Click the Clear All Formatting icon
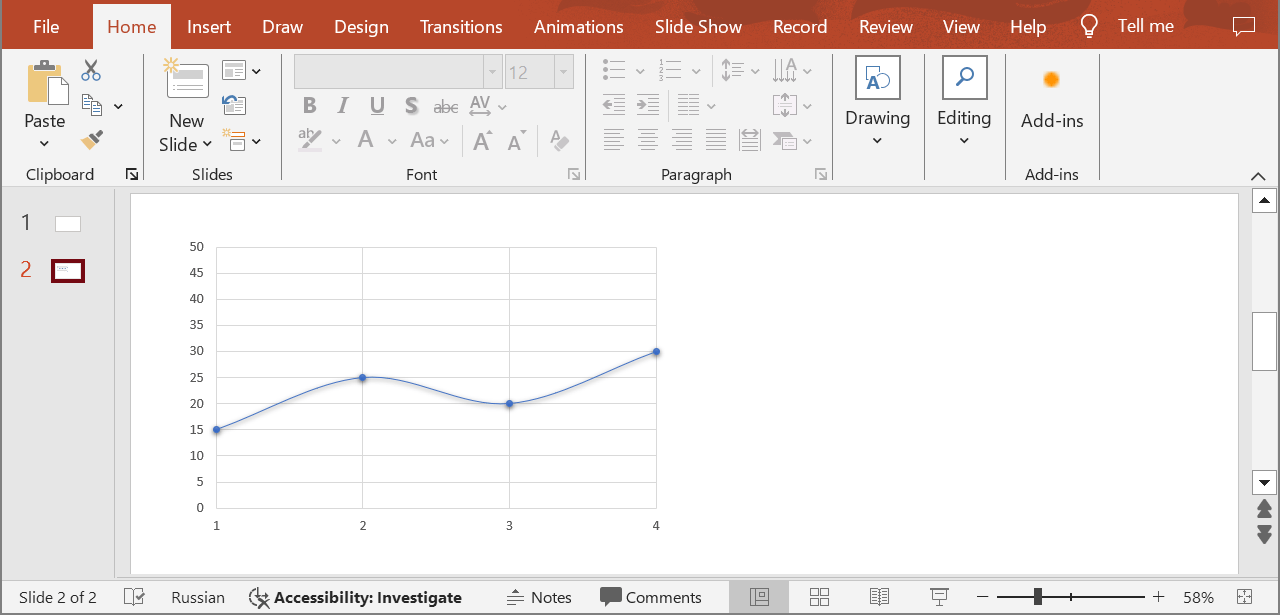The height and width of the screenshot is (615, 1280). click(559, 141)
